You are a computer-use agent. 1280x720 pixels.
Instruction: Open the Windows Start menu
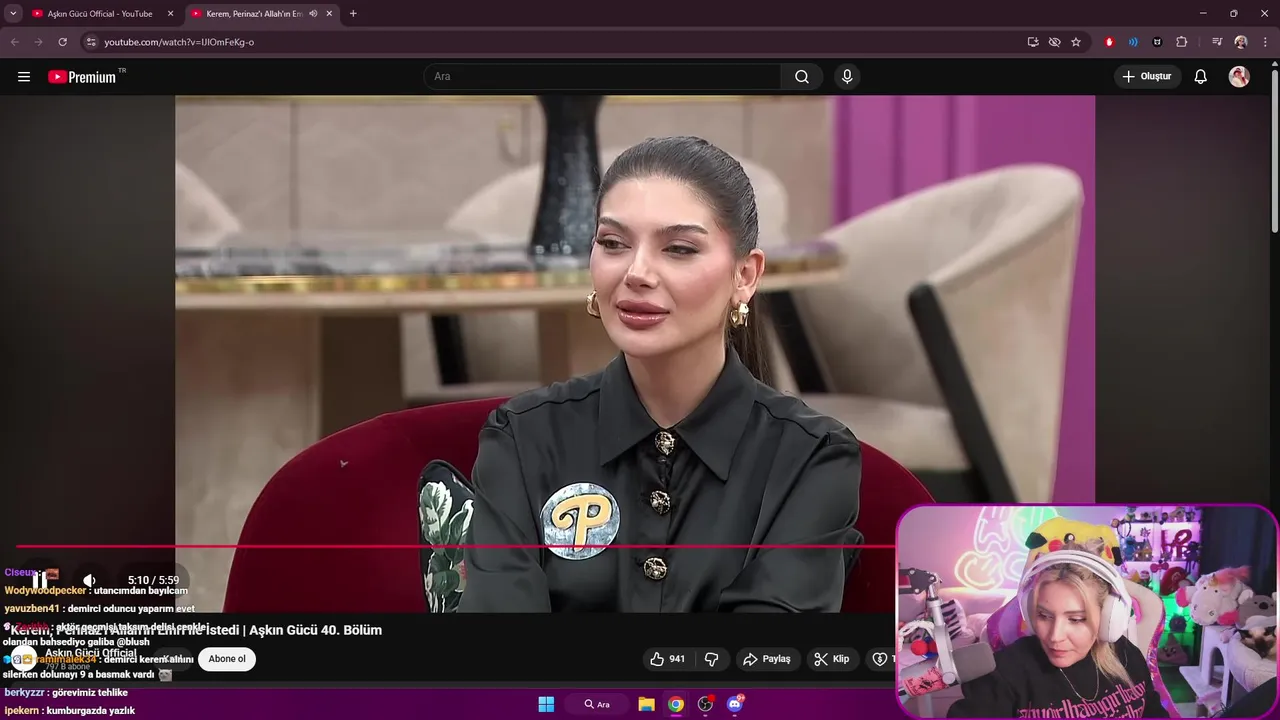[x=546, y=704]
